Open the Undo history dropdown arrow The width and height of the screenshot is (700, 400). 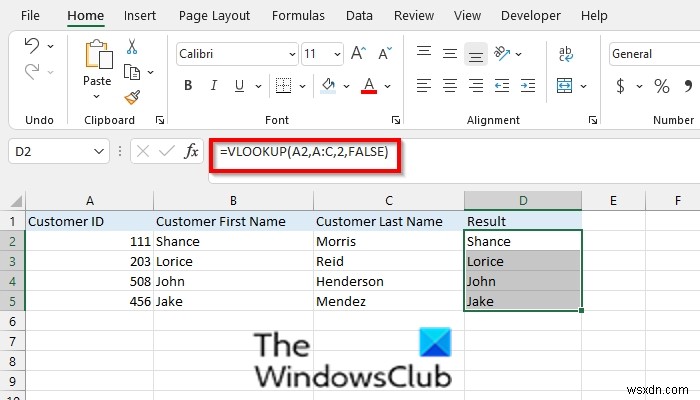pos(50,46)
